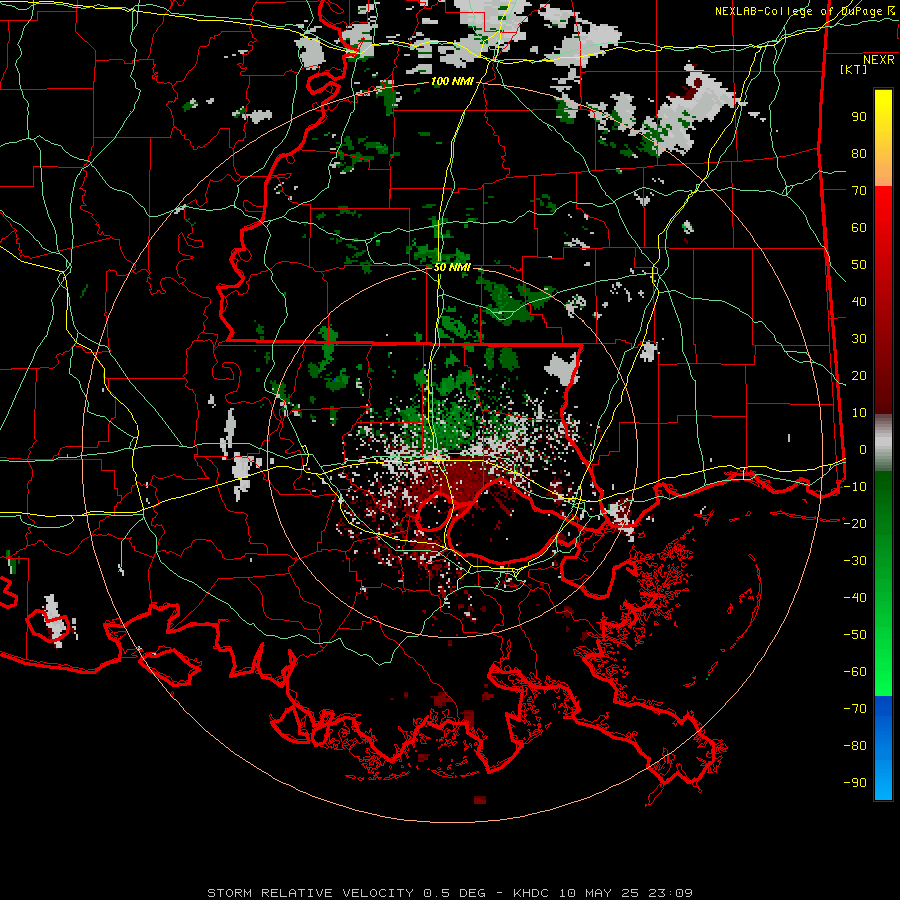Select the 60 value on velocity scale
Viewport: 900px width, 900px height.
[859, 228]
